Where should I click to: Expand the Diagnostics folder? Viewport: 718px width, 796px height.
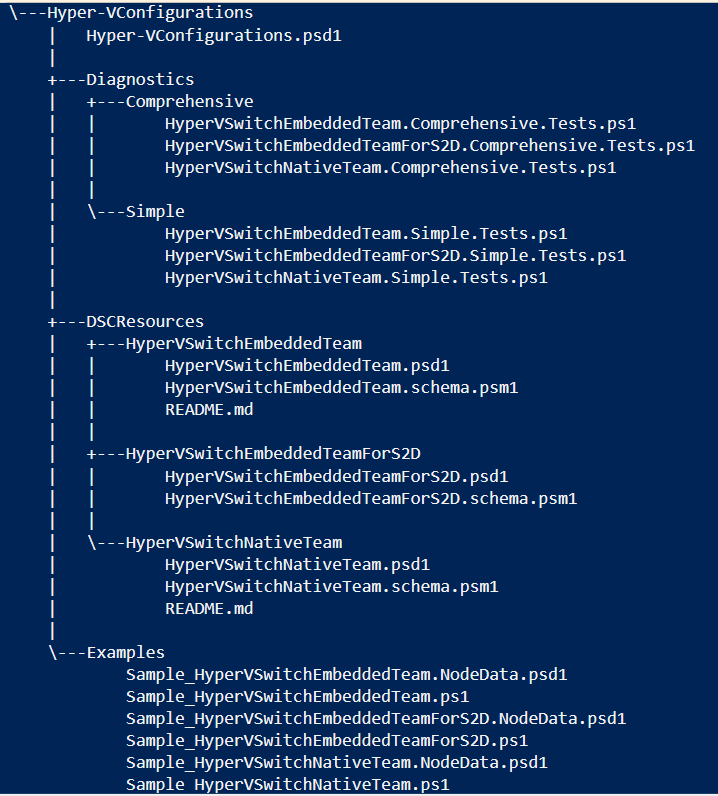click(140, 80)
